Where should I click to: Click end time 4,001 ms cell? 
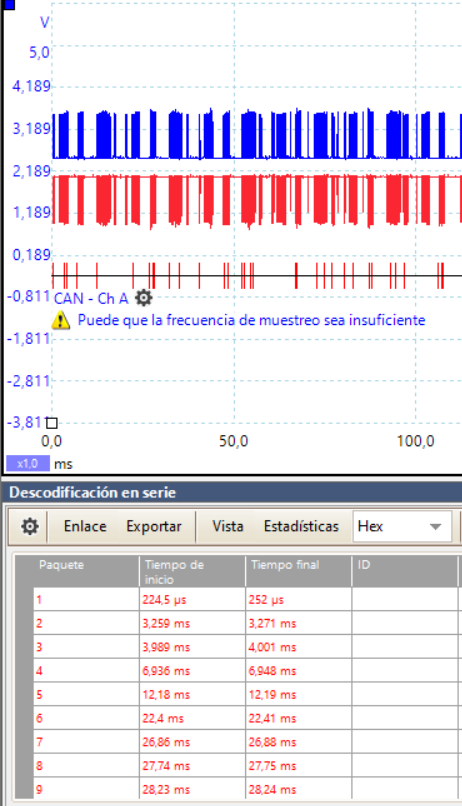coord(299,647)
